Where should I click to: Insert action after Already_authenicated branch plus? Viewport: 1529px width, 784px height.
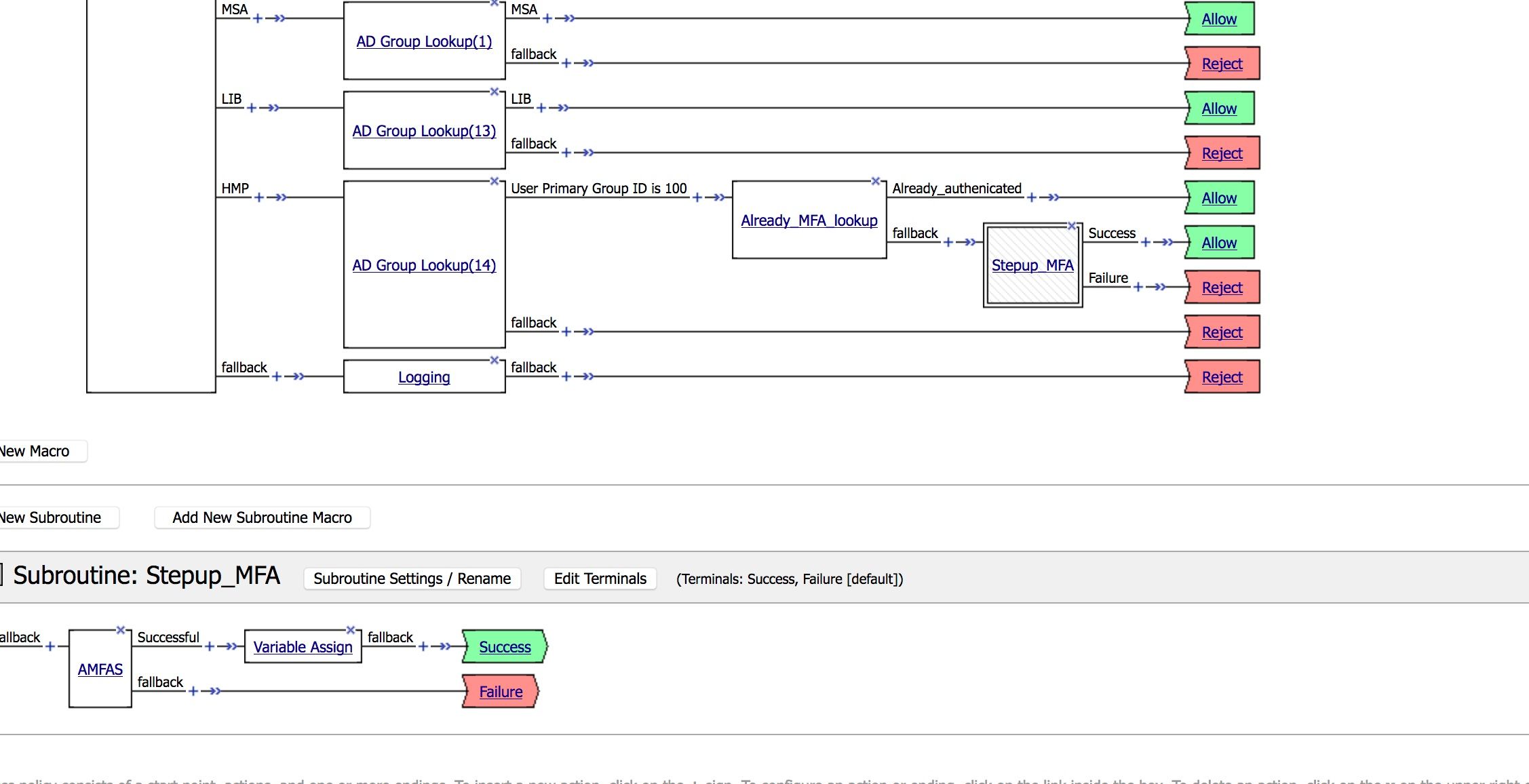tap(1031, 197)
